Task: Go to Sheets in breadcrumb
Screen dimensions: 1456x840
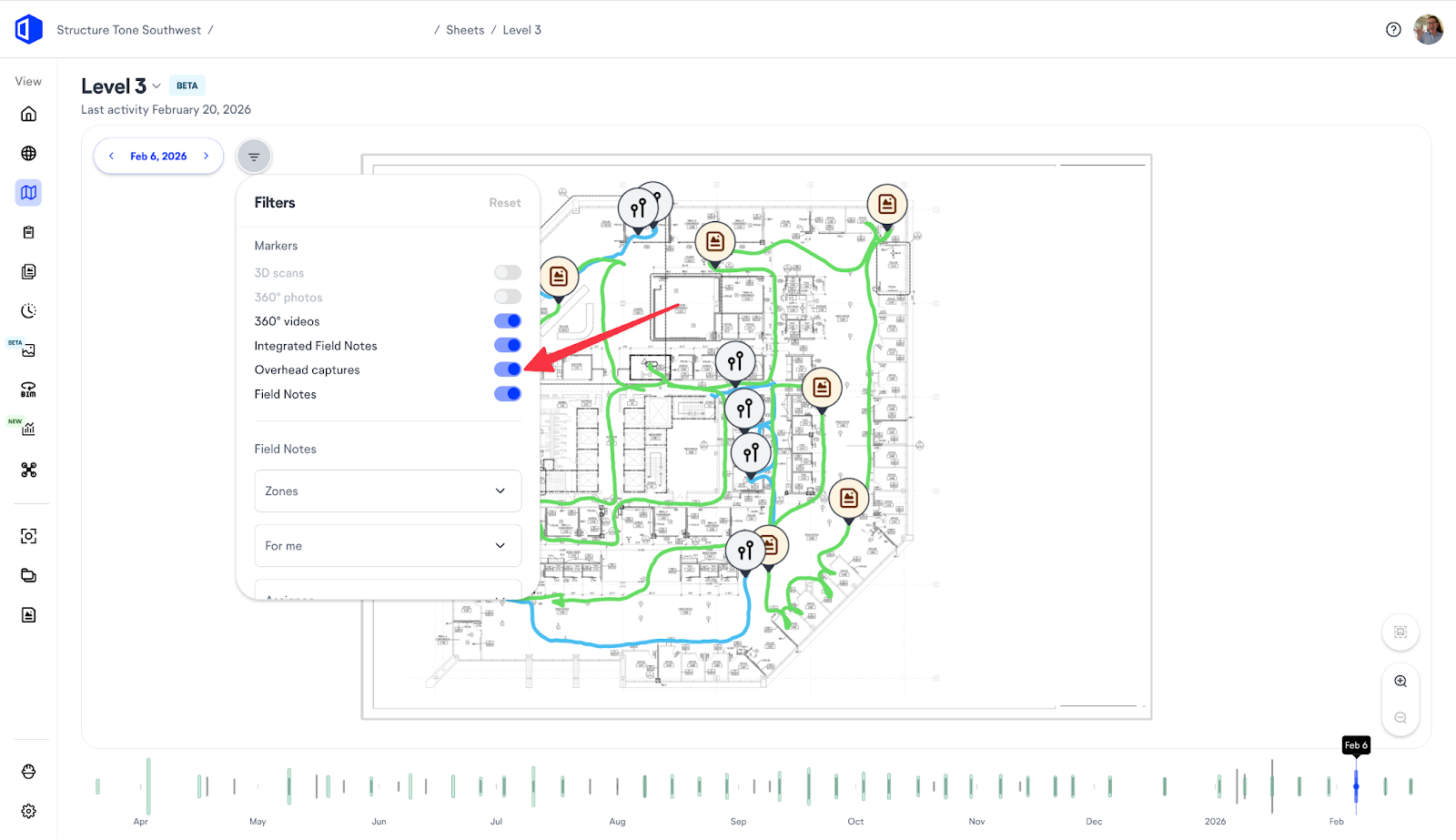Action: pos(465,30)
